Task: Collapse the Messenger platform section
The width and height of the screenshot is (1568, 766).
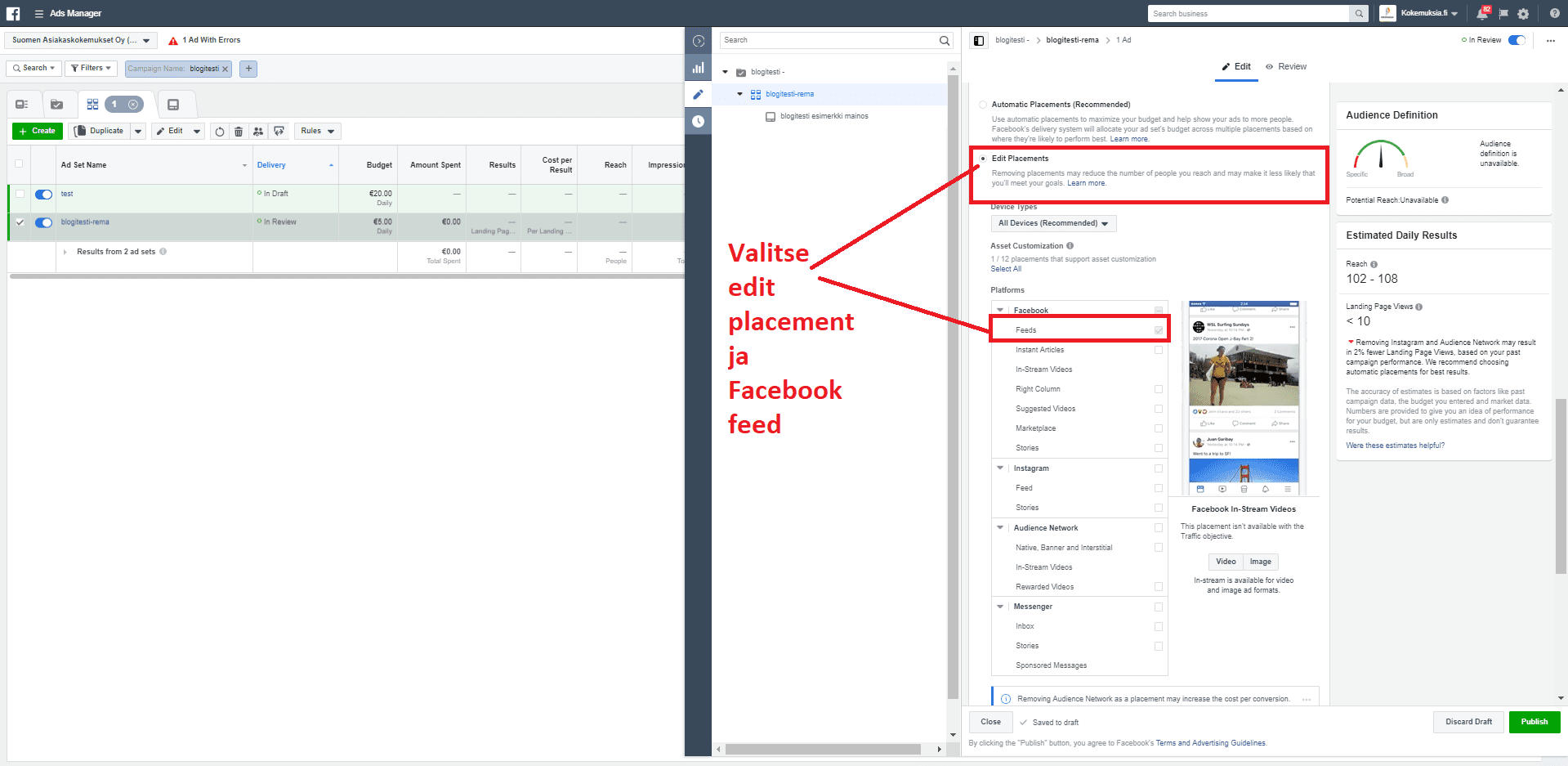Action: pyautogui.click(x=1000, y=607)
